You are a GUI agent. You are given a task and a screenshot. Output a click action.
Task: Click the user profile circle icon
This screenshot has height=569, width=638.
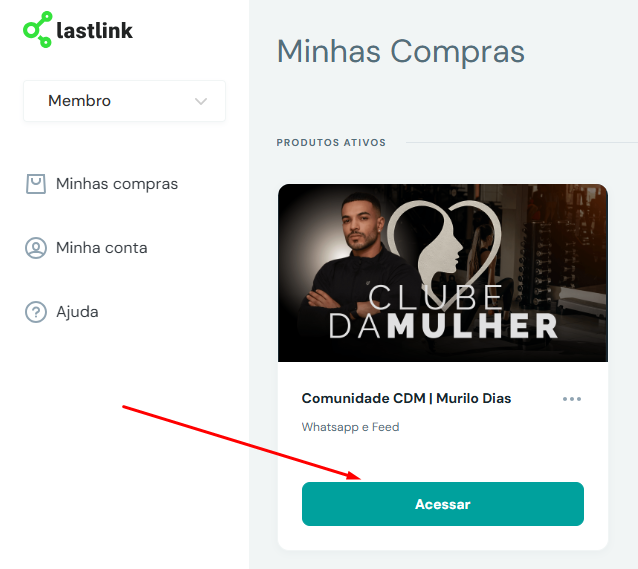(36, 248)
